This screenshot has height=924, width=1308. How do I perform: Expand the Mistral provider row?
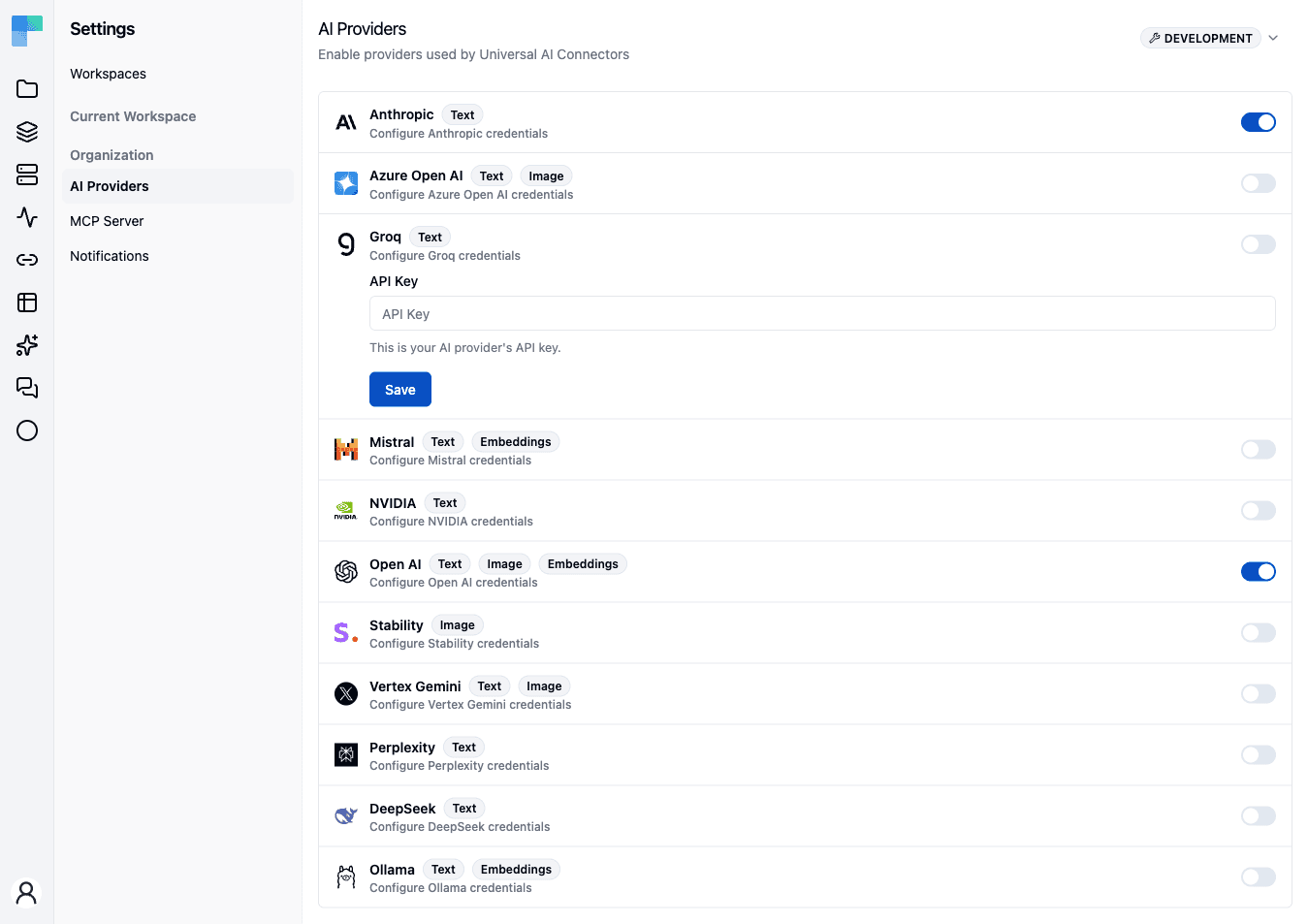[x=805, y=449]
